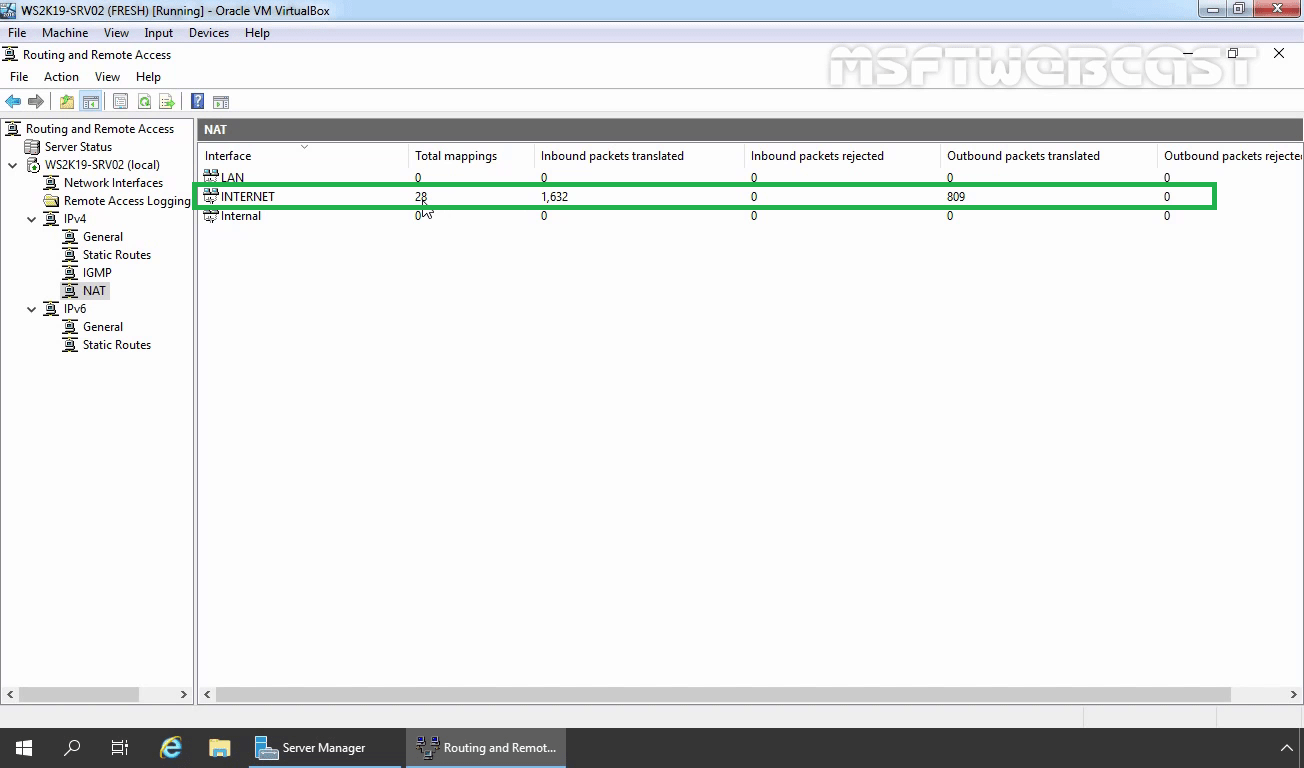Click the Export List toolbar icon
1304x768 pixels.
167,100
